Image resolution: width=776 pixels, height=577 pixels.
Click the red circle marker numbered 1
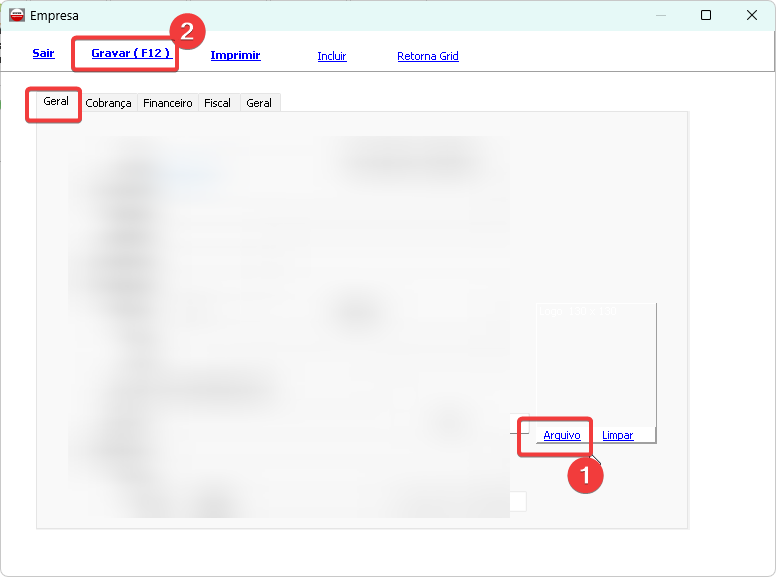tap(585, 476)
